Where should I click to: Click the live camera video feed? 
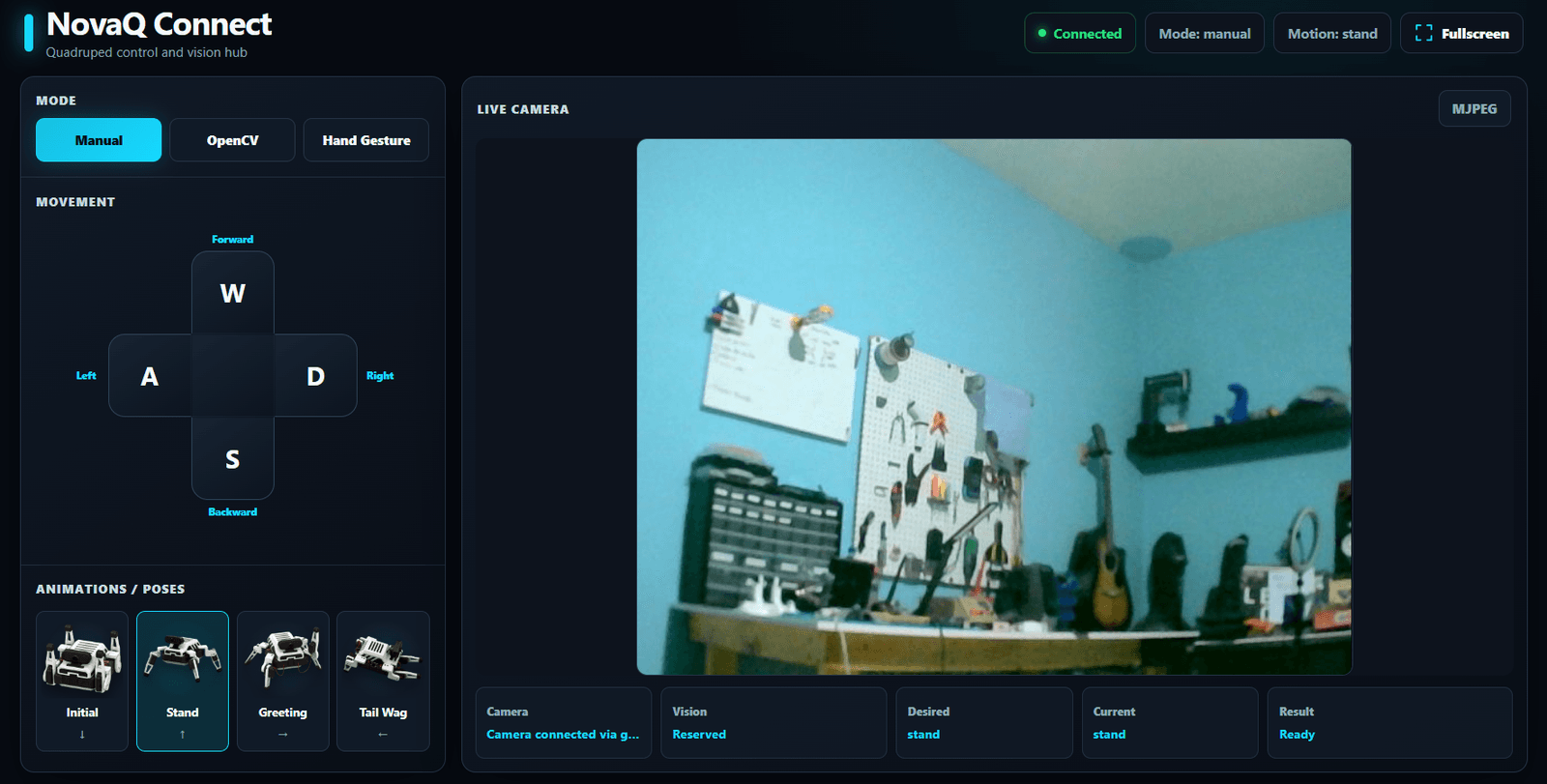tap(994, 406)
